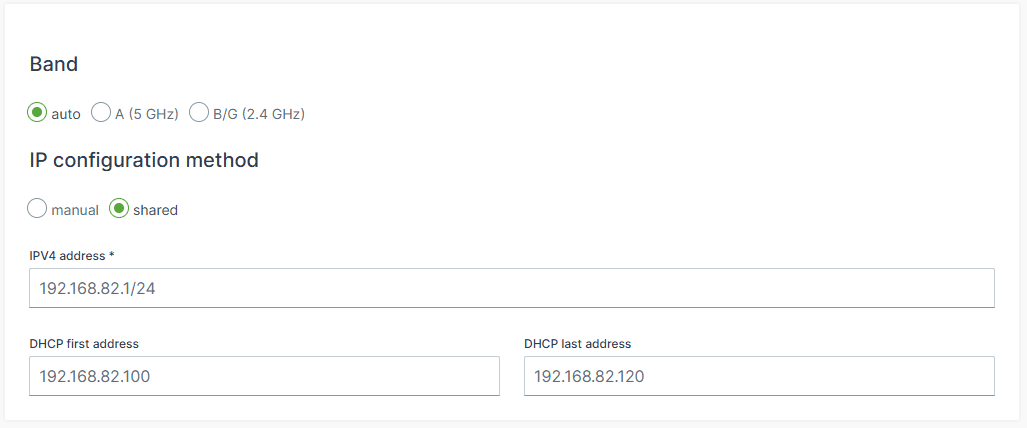Viewport: 1027px width, 428px height.
Task: Choose the A (5 GHz) band option
Action: coord(101,113)
